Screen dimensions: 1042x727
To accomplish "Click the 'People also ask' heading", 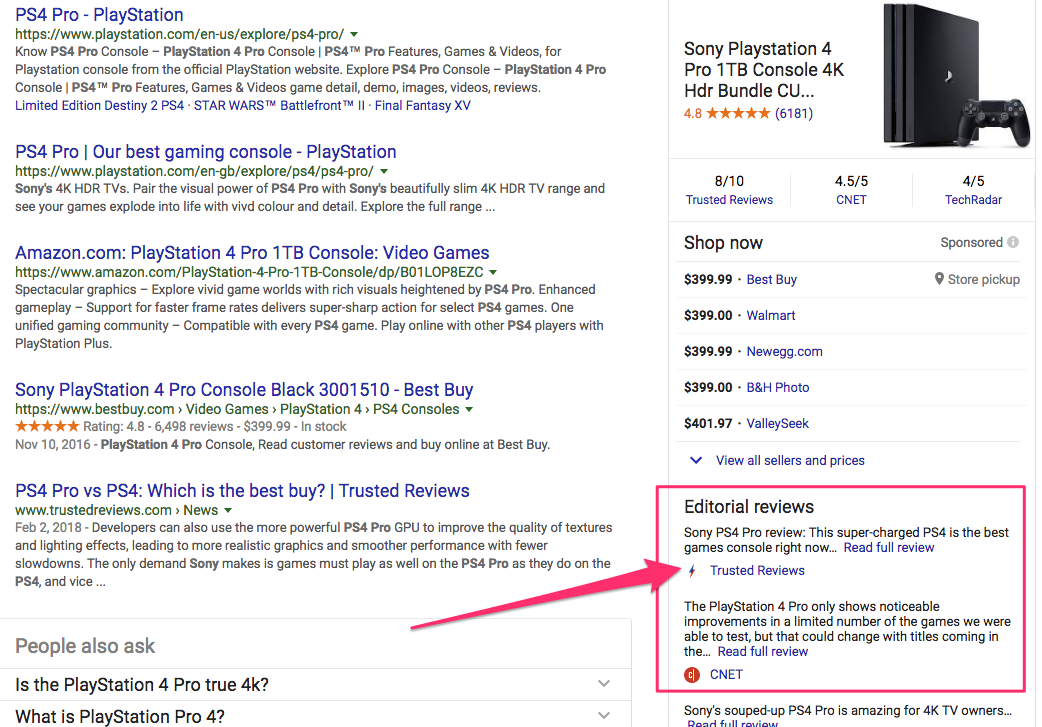I will tap(85, 646).
